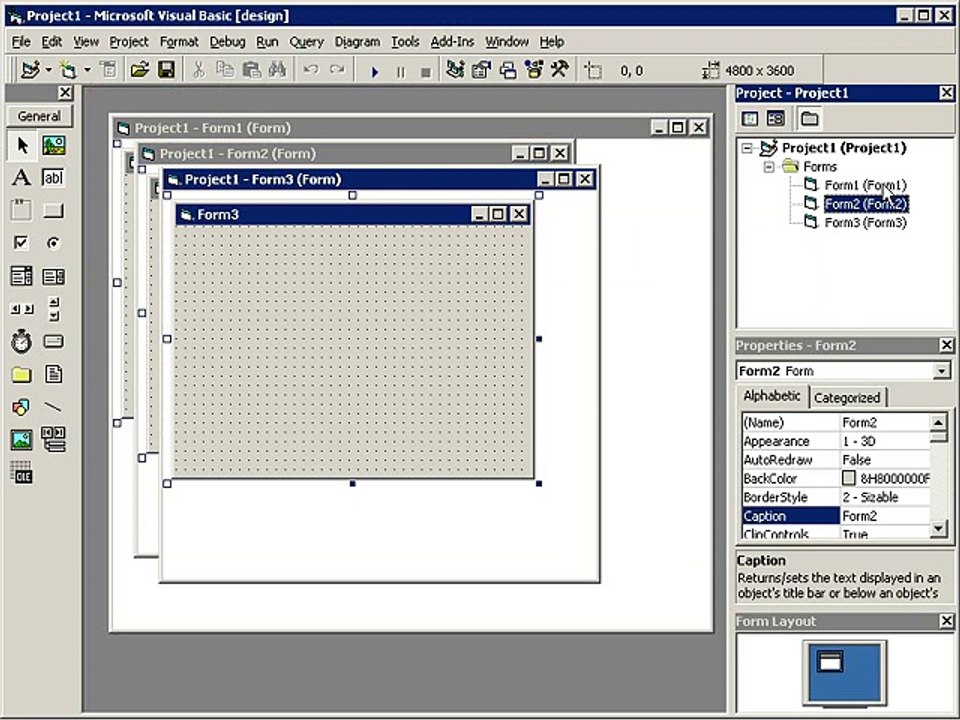Select the Shape control tool

click(21, 407)
